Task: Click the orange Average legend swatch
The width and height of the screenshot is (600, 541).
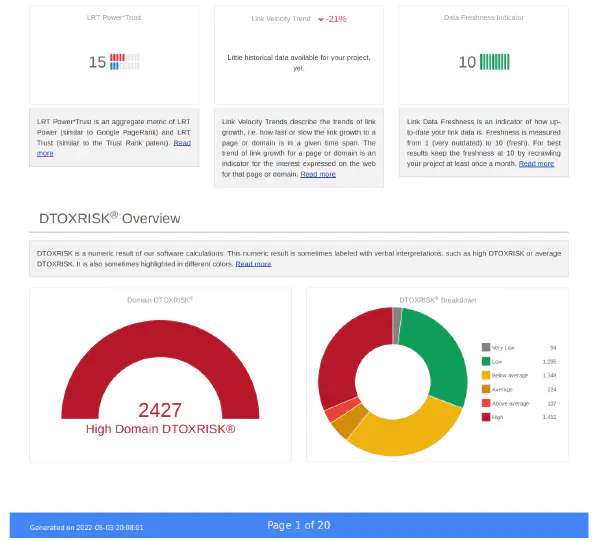Action: [x=486, y=389]
